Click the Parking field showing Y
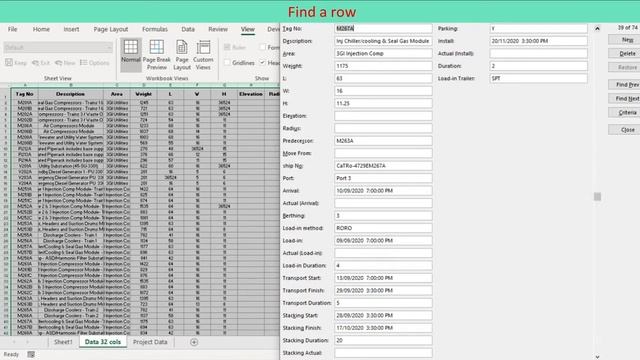Screen dimensions: 640x360 tap(538, 29)
